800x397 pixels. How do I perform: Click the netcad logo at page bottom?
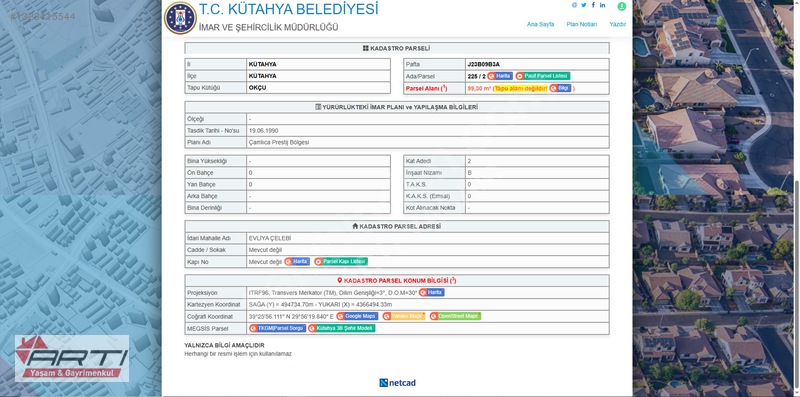[x=397, y=383]
